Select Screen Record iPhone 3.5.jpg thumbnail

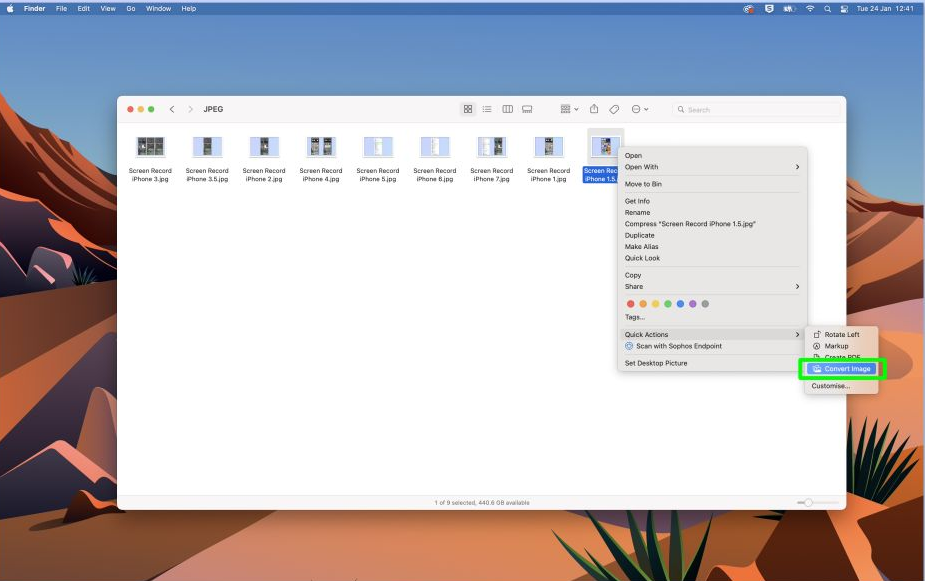pos(207,146)
